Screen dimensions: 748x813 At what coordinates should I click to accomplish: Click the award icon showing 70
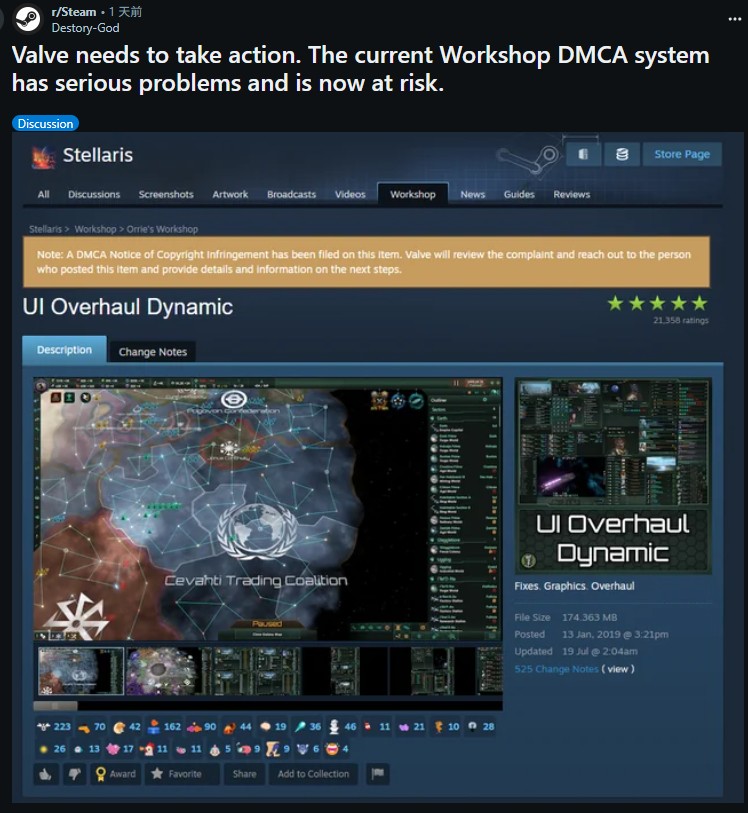click(x=83, y=727)
